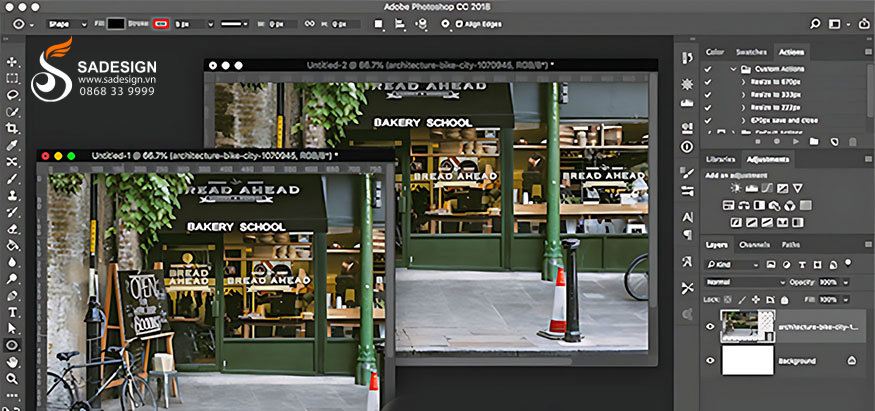Select the Lasso tool
Viewport: 875px width, 411px height.
click(x=12, y=95)
